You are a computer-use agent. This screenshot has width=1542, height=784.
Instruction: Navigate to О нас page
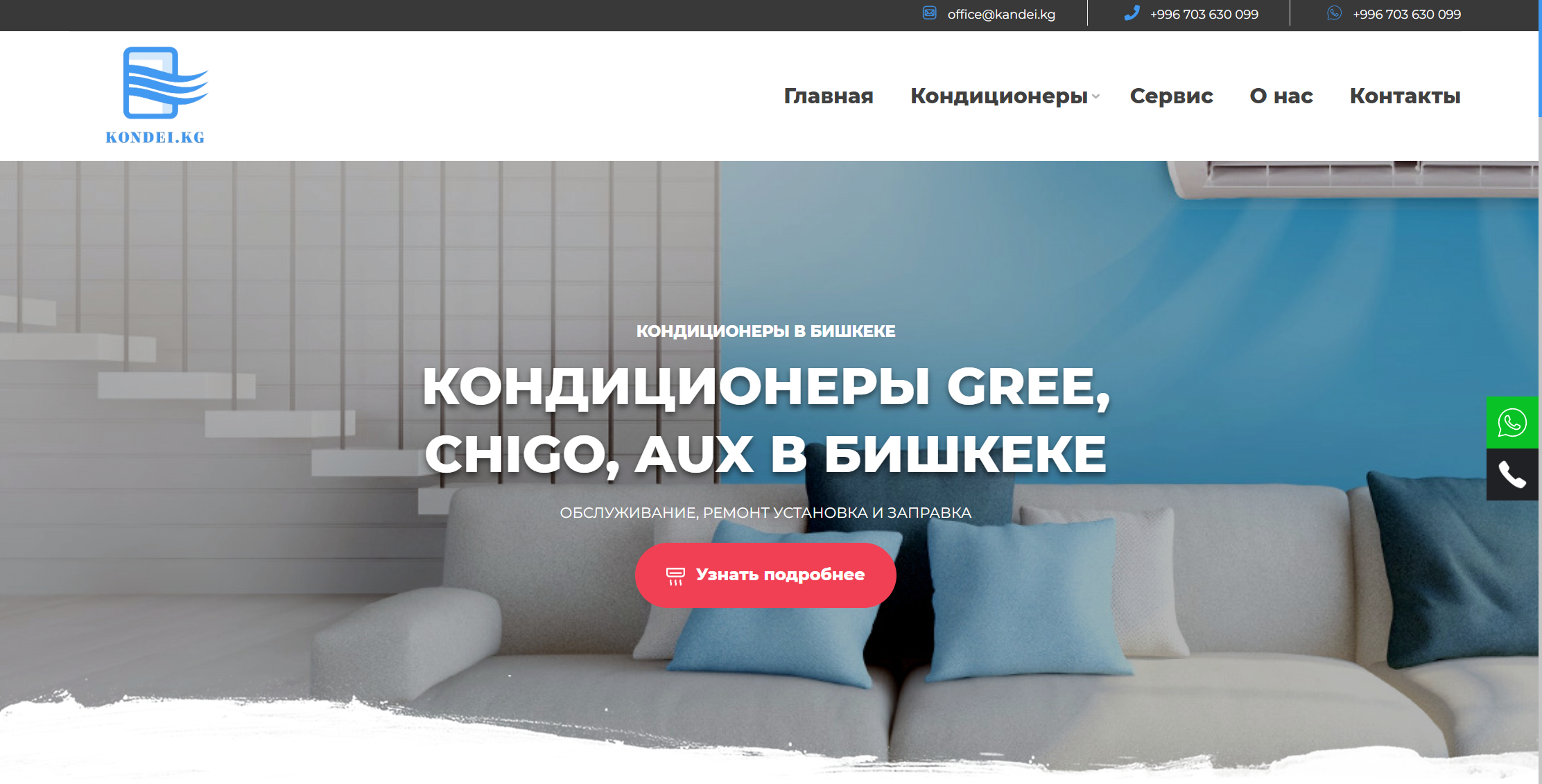(x=1281, y=96)
